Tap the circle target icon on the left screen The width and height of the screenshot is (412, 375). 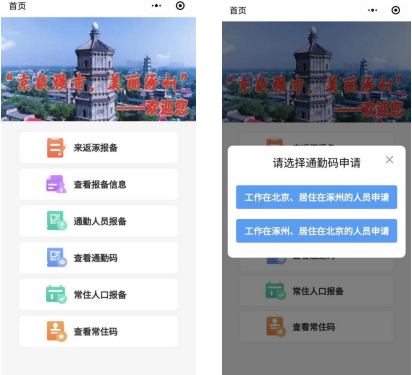(180, 6)
